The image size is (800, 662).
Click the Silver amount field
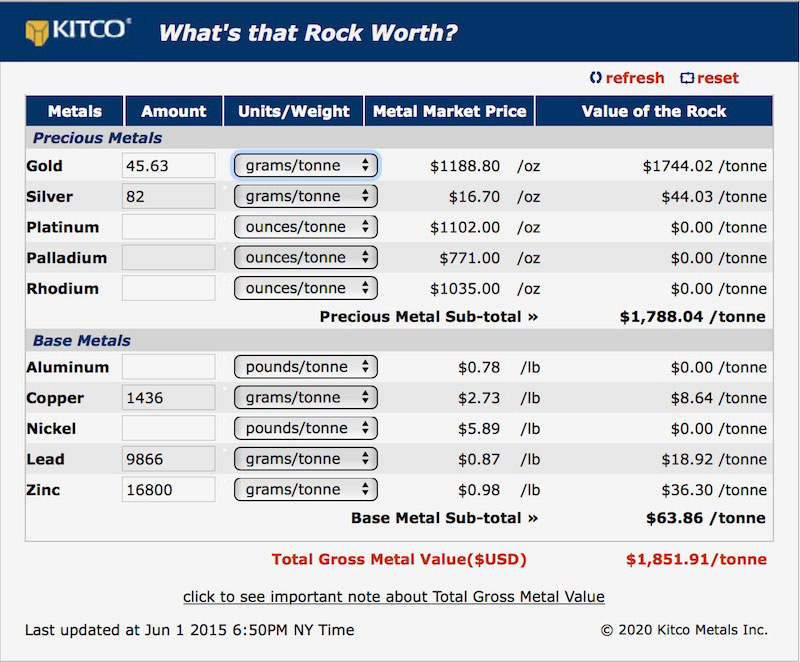coord(168,196)
